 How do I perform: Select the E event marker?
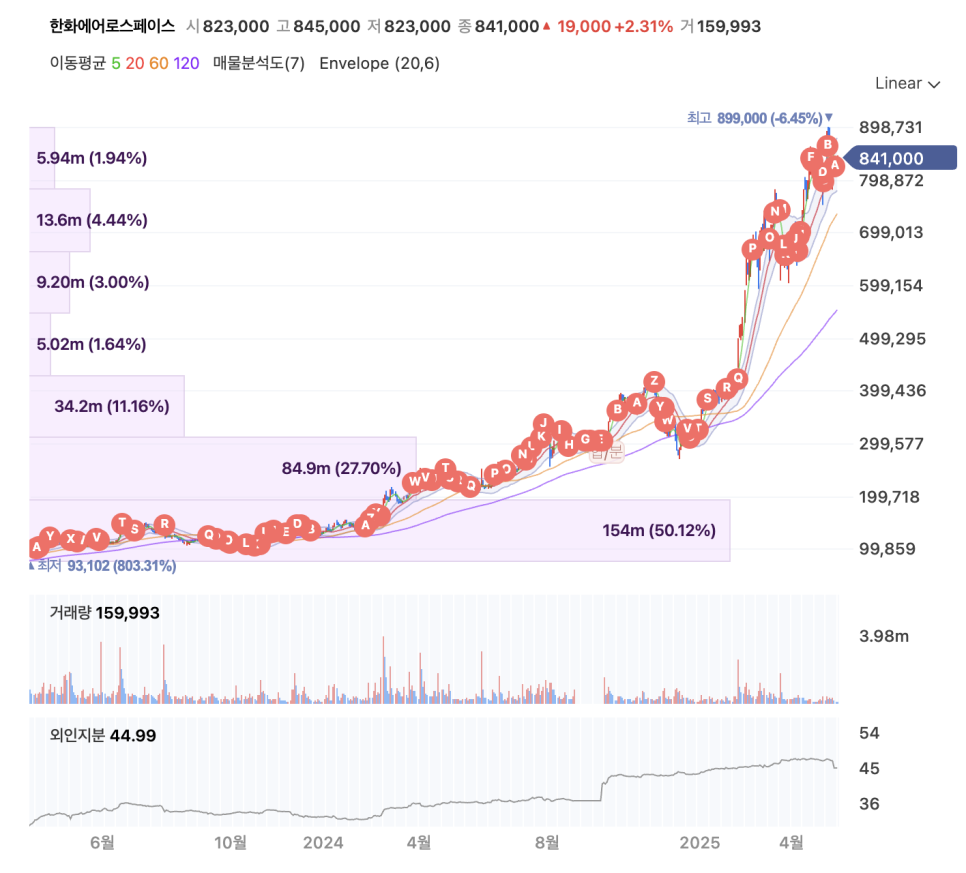285,532
